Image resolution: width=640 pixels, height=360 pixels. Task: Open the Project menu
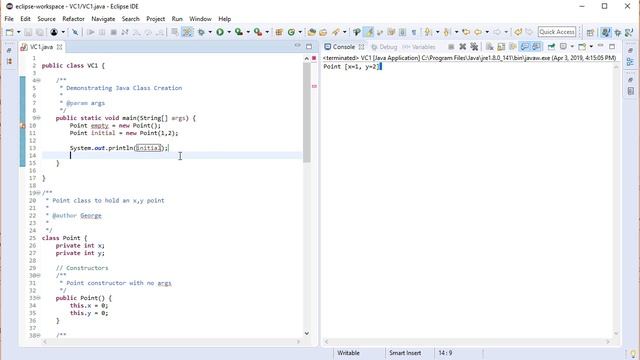[156, 19]
